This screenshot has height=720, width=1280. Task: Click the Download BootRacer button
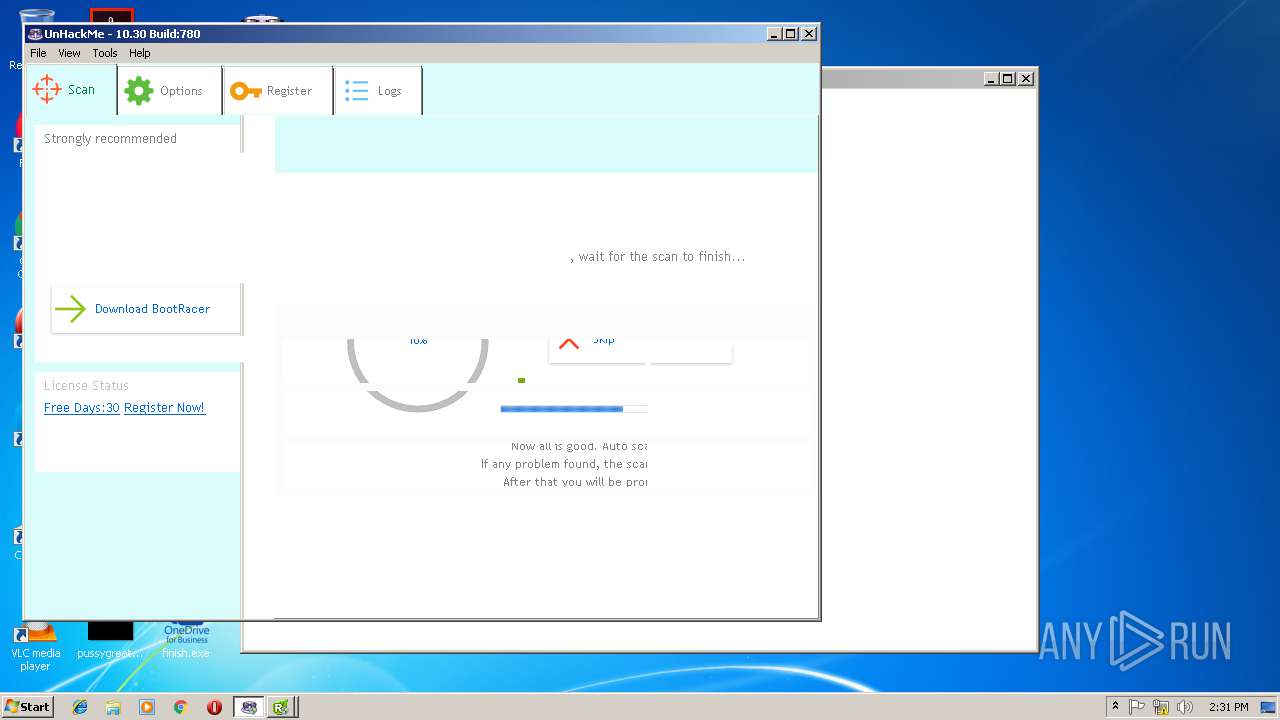click(x=146, y=309)
